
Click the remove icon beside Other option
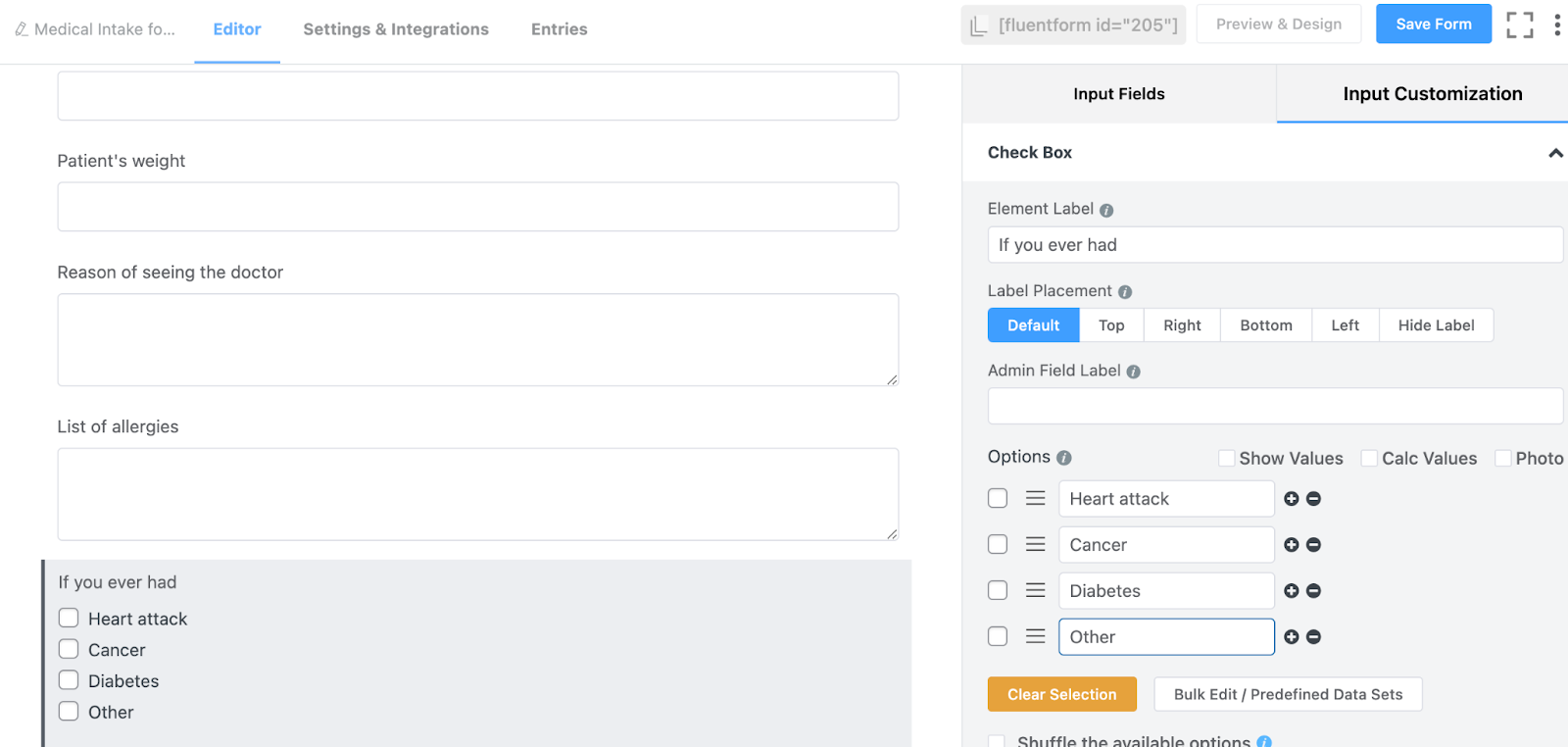pyautogui.click(x=1313, y=637)
